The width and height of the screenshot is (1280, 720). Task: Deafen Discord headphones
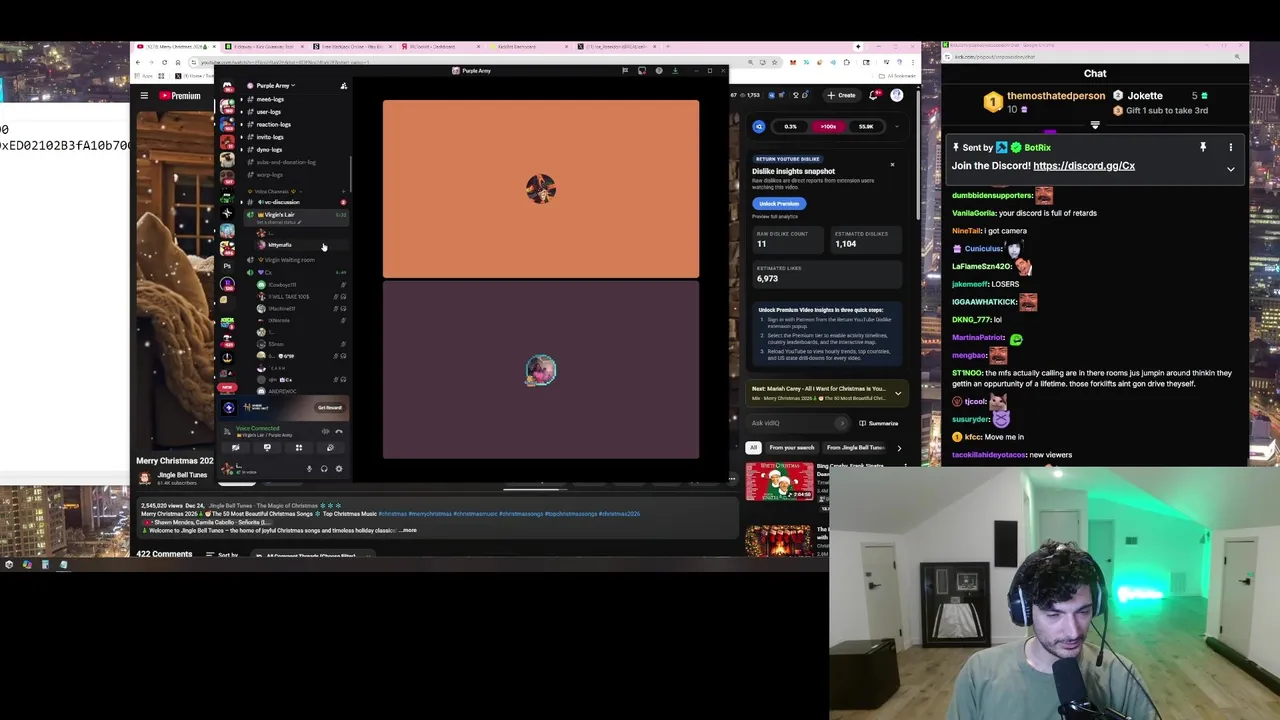(x=324, y=469)
